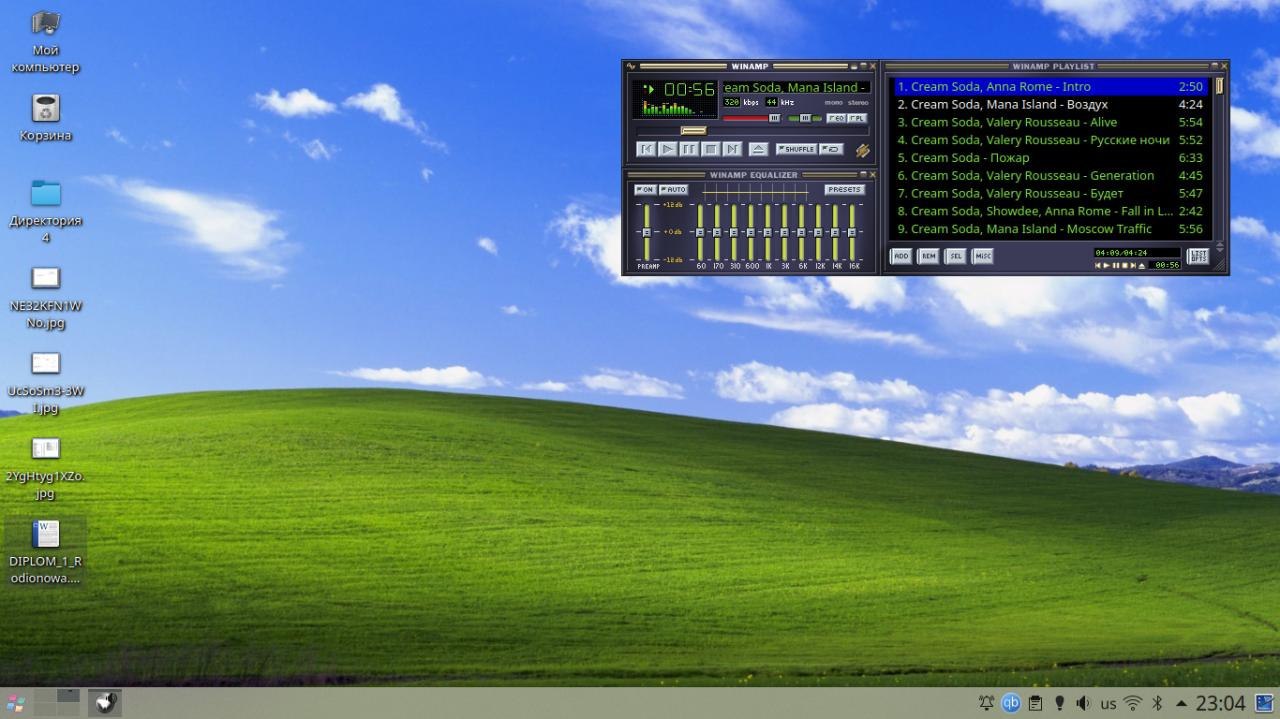Click the PREAMP slider in equalizer
The image size is (1280, 719).
coord(647,232)
